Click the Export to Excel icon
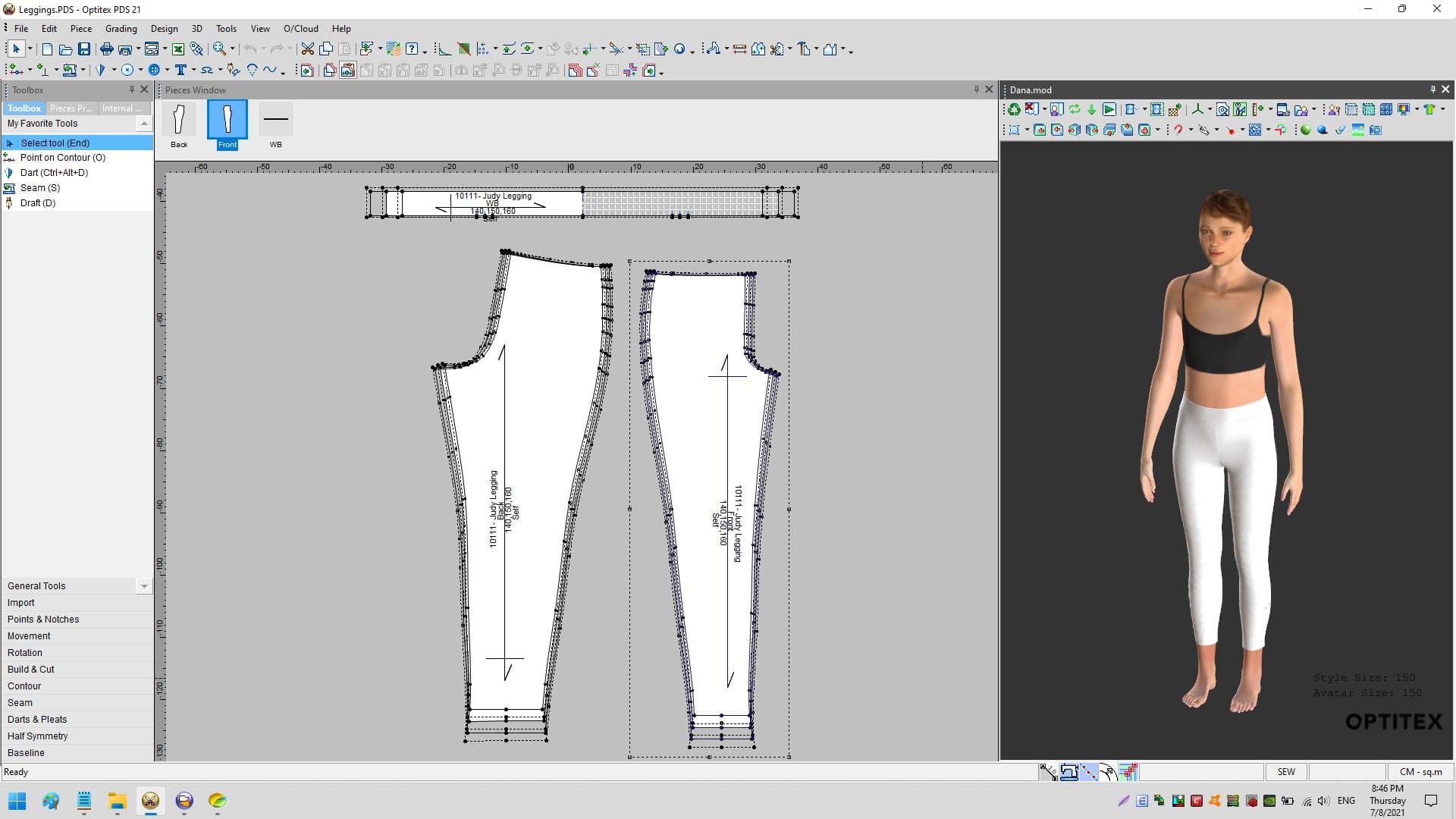 178,49
